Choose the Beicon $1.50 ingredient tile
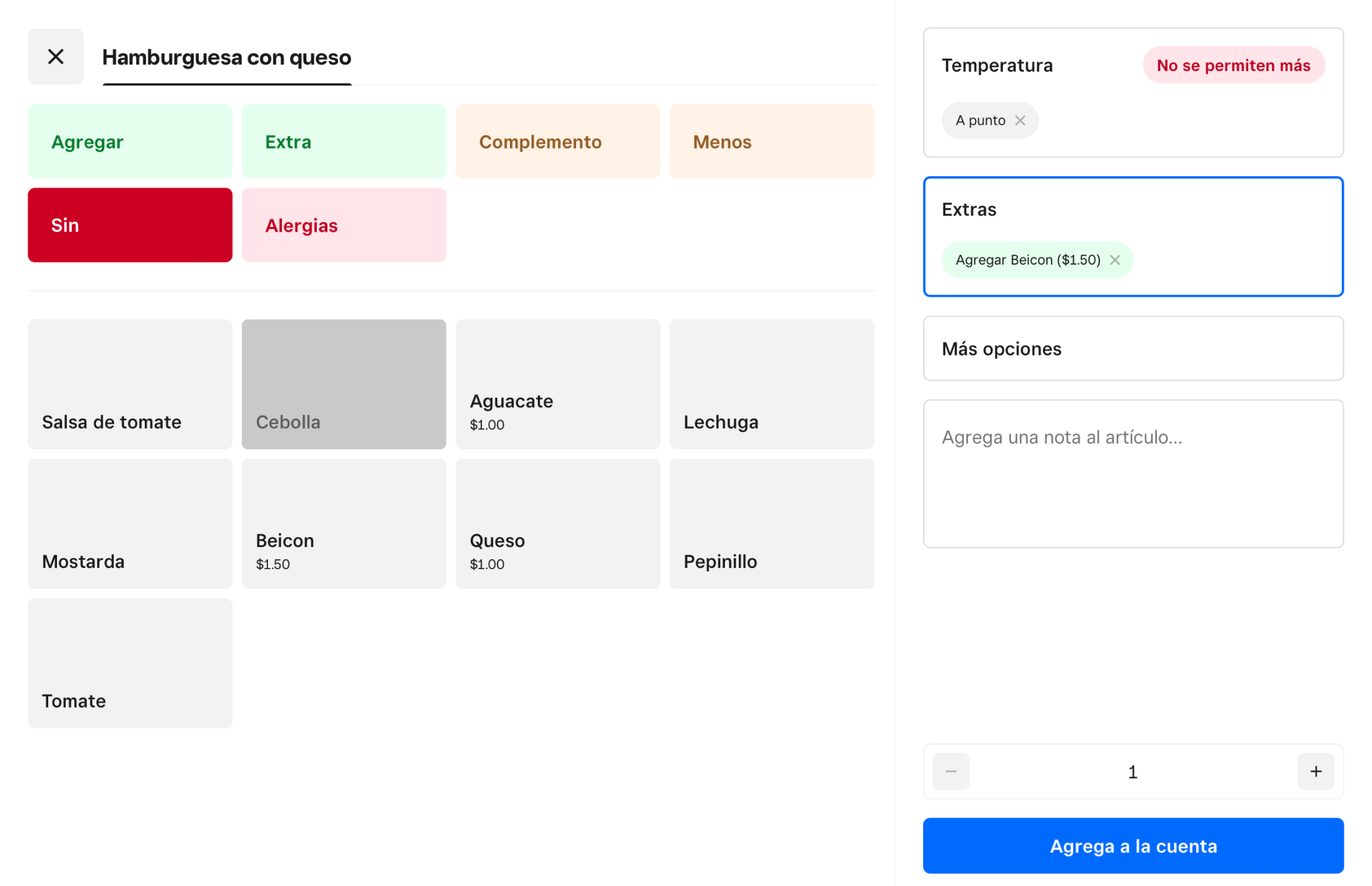Image resolution: width=1372 pixels, height=886 pixels. coord(344,524)
